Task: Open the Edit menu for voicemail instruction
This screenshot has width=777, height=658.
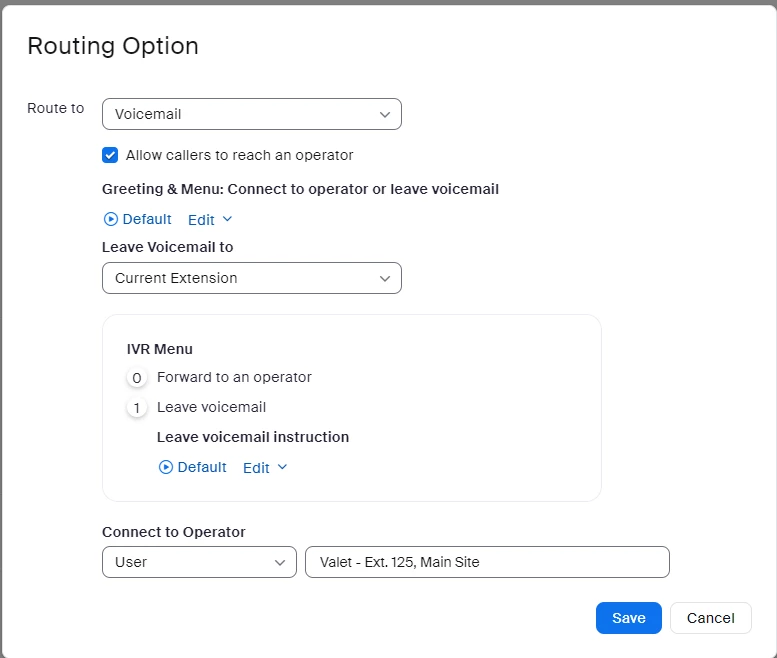Action: pos(257,467)
